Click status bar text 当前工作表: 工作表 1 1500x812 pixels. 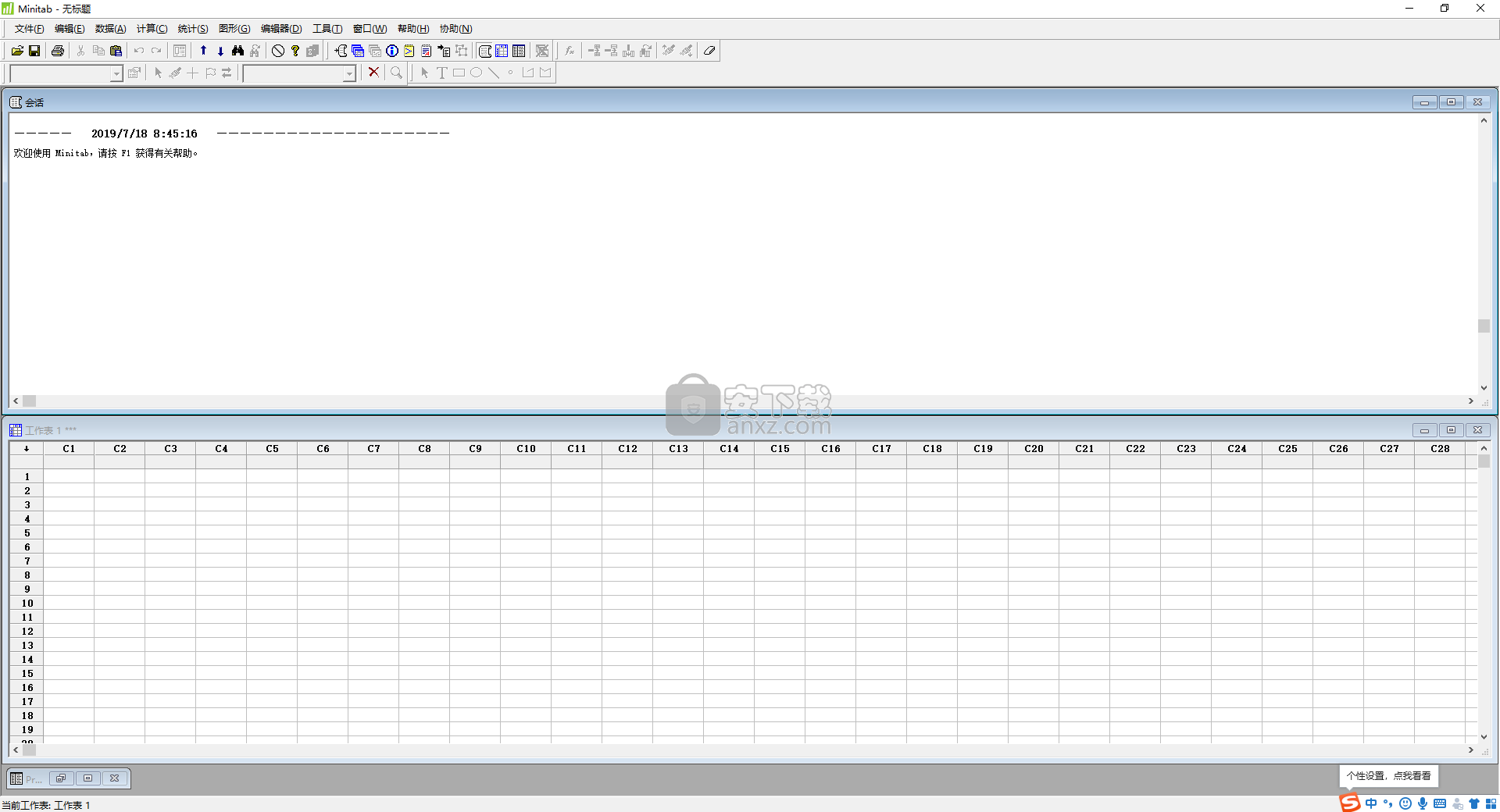[46, 805]
